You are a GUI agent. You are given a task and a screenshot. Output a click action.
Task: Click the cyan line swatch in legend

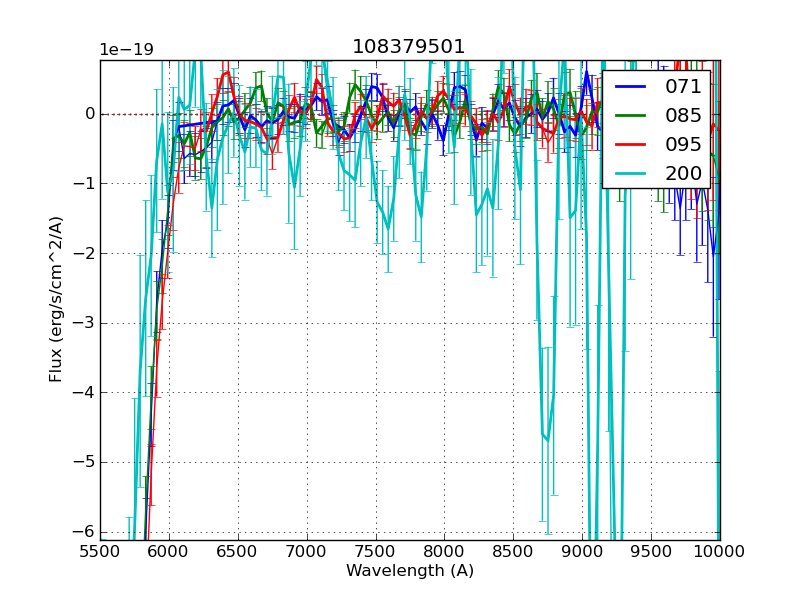pyautogui.click(x=630, y=174)
